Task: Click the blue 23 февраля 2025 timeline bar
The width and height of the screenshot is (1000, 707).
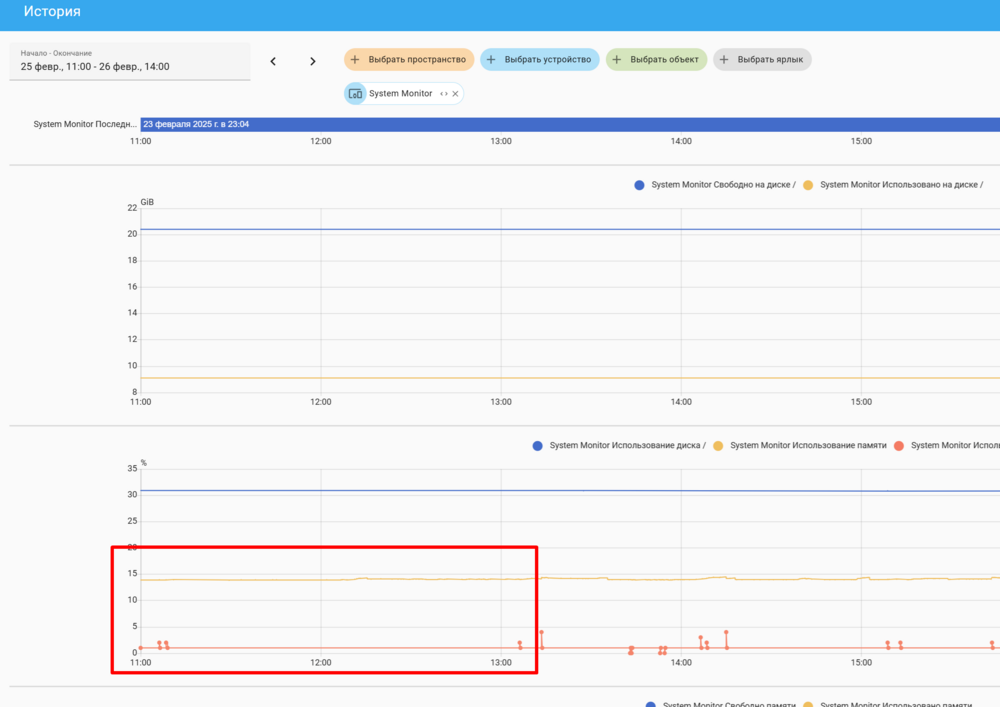Action: point(570,125)
